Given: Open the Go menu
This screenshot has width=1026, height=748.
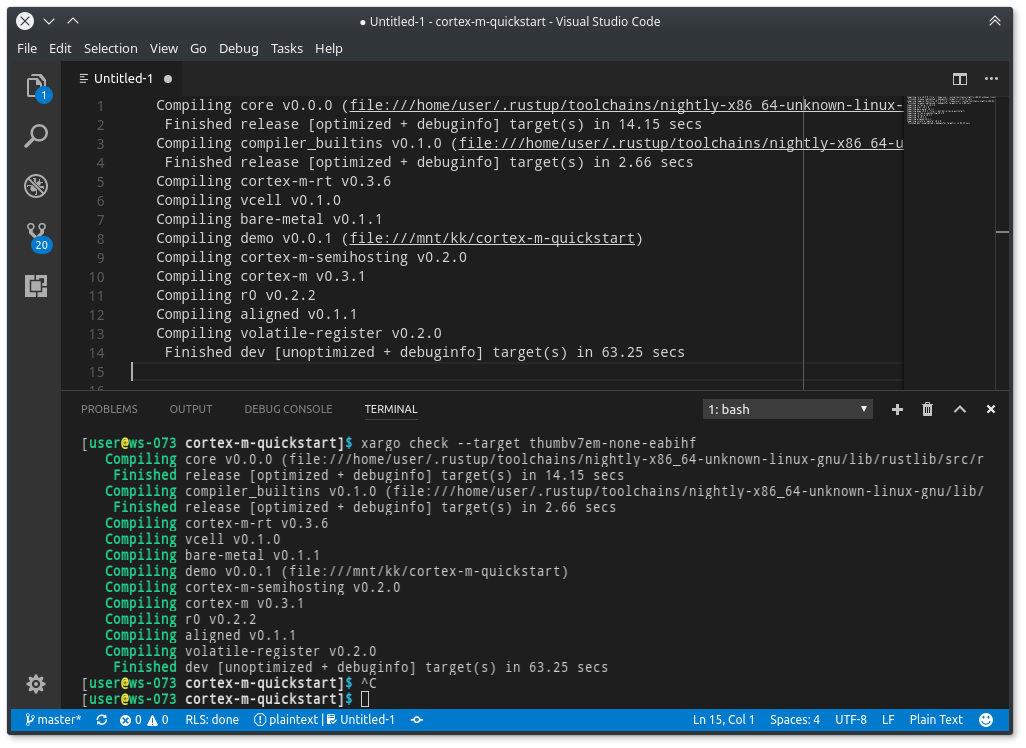Looking at the screenshot, I should 198,48.
